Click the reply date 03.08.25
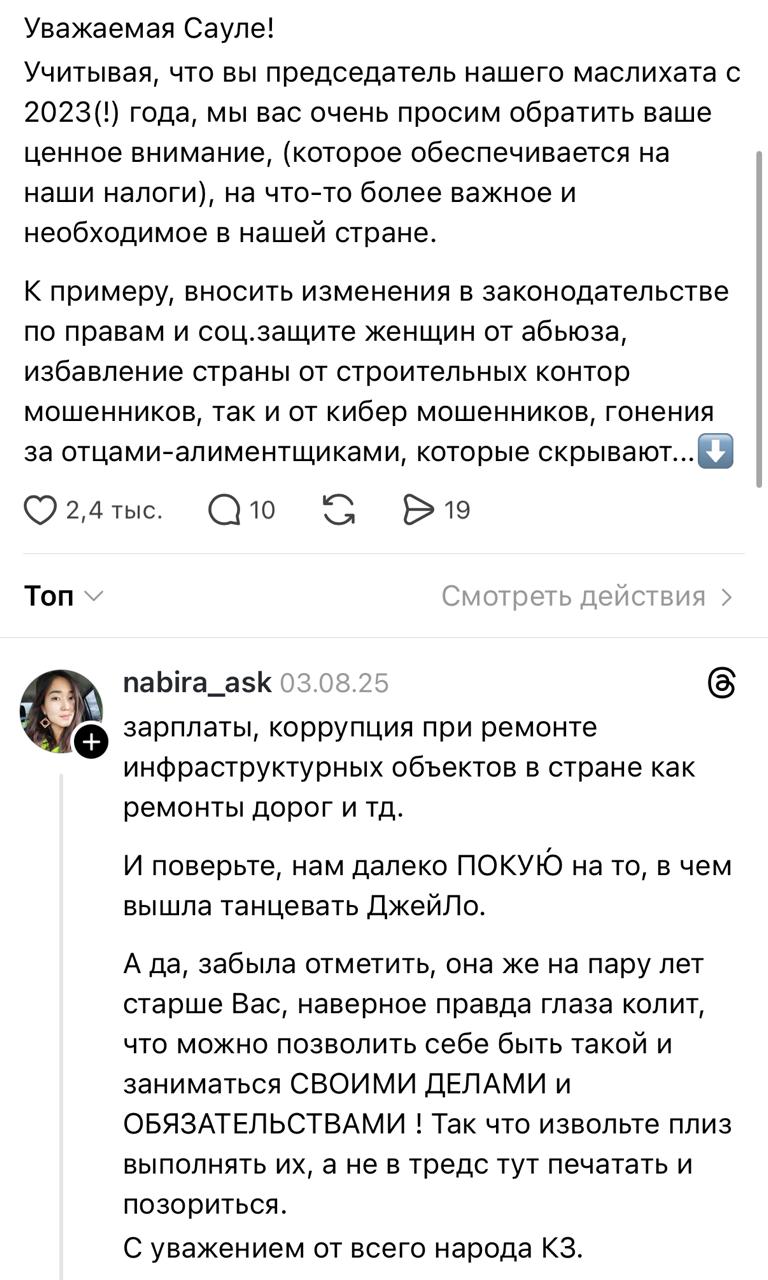768x1280 pixels. click(x=335, y=684)
